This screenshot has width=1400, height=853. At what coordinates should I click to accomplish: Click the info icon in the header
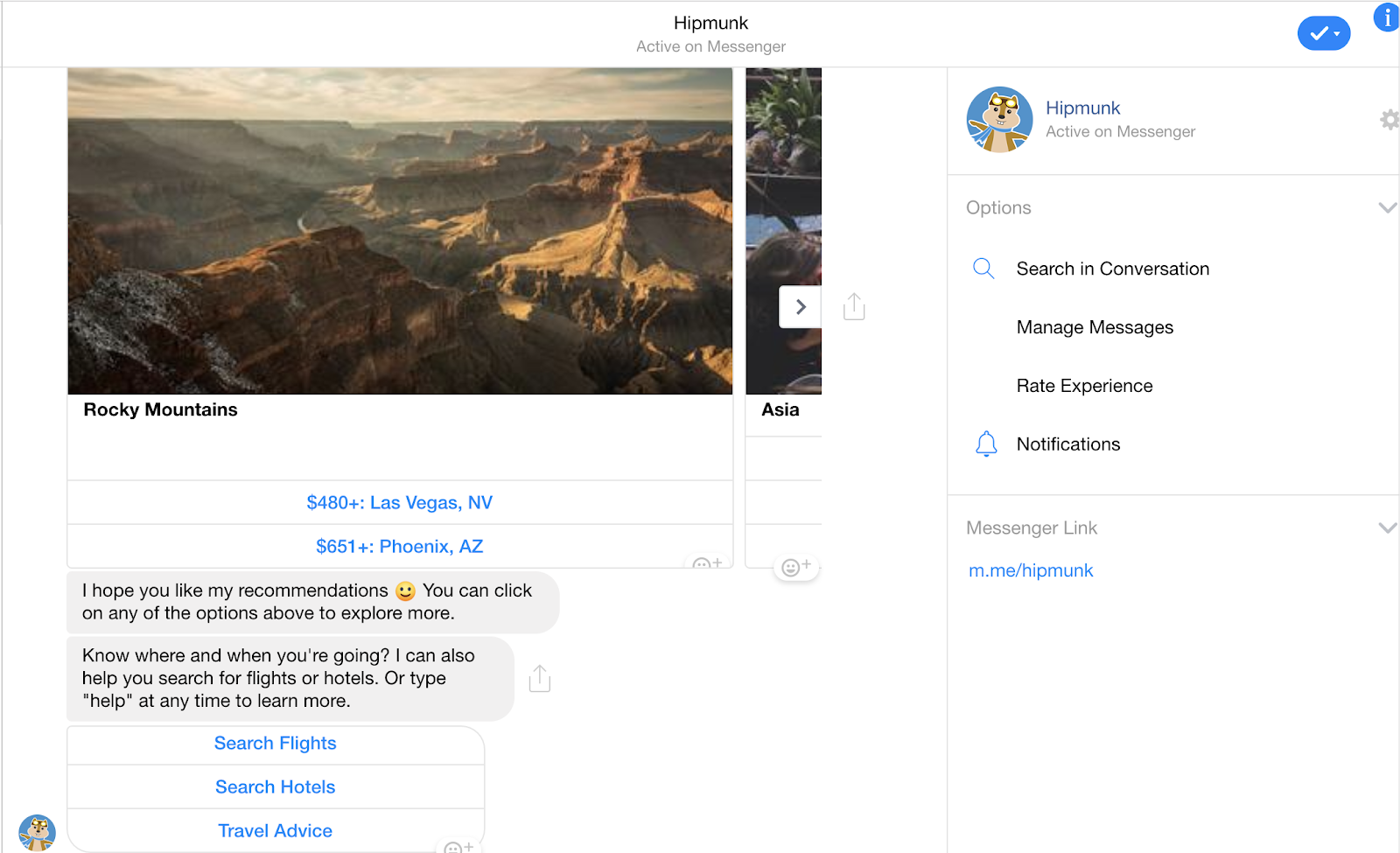(x=1387, y=17)
